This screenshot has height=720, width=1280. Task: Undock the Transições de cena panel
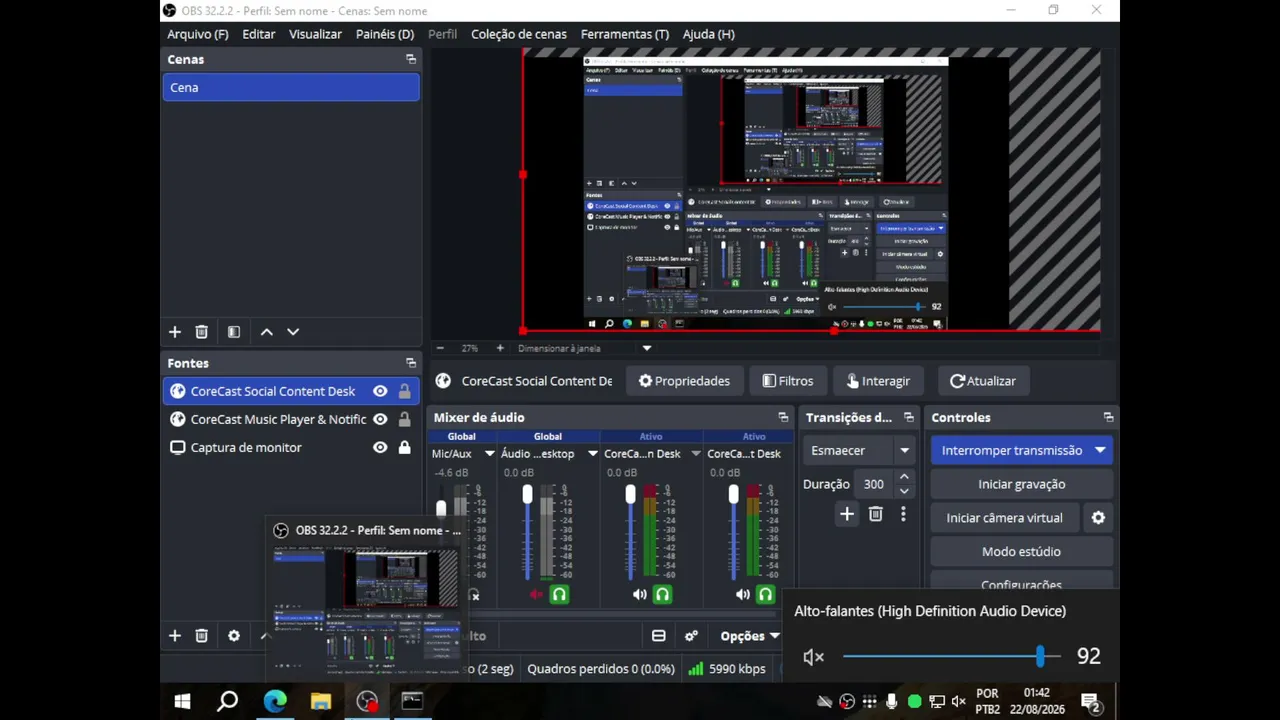tap(908, 417)
